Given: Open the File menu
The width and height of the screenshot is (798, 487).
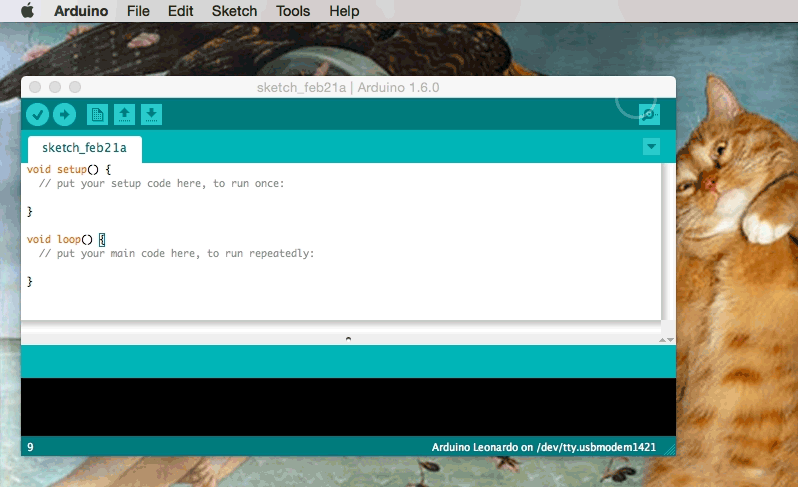Looking at the screenshot, I should 139,11.
